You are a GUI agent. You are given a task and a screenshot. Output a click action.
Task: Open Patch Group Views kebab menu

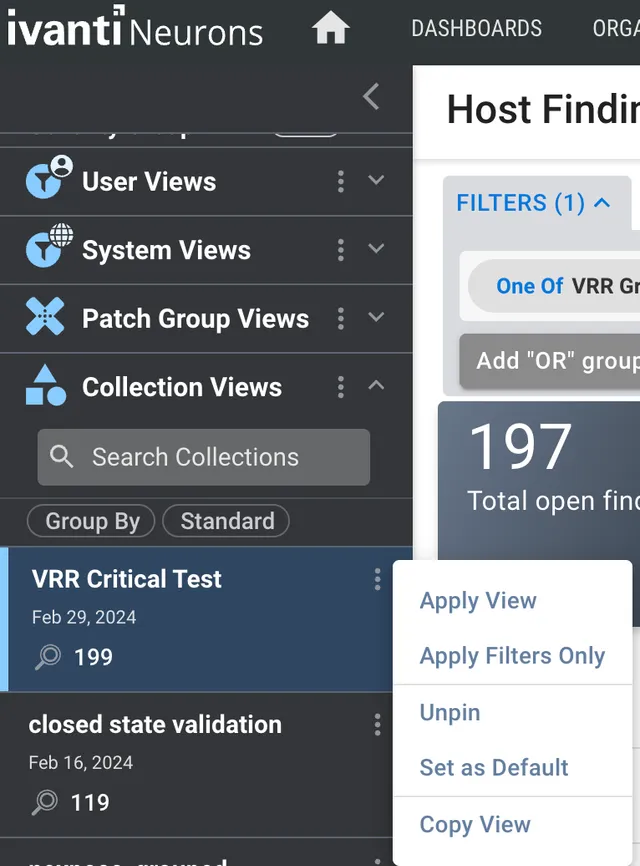tap(341, 319)
